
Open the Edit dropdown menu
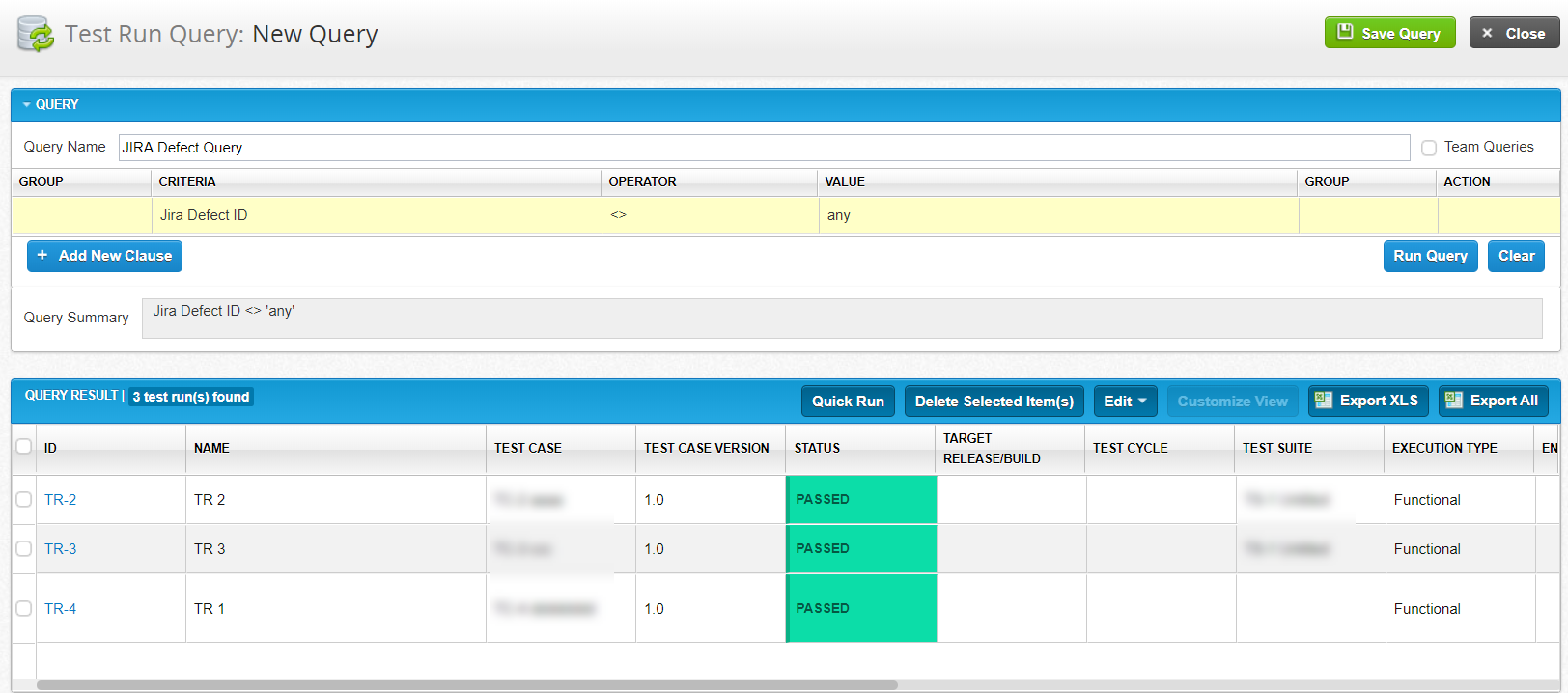[1125, 402]
